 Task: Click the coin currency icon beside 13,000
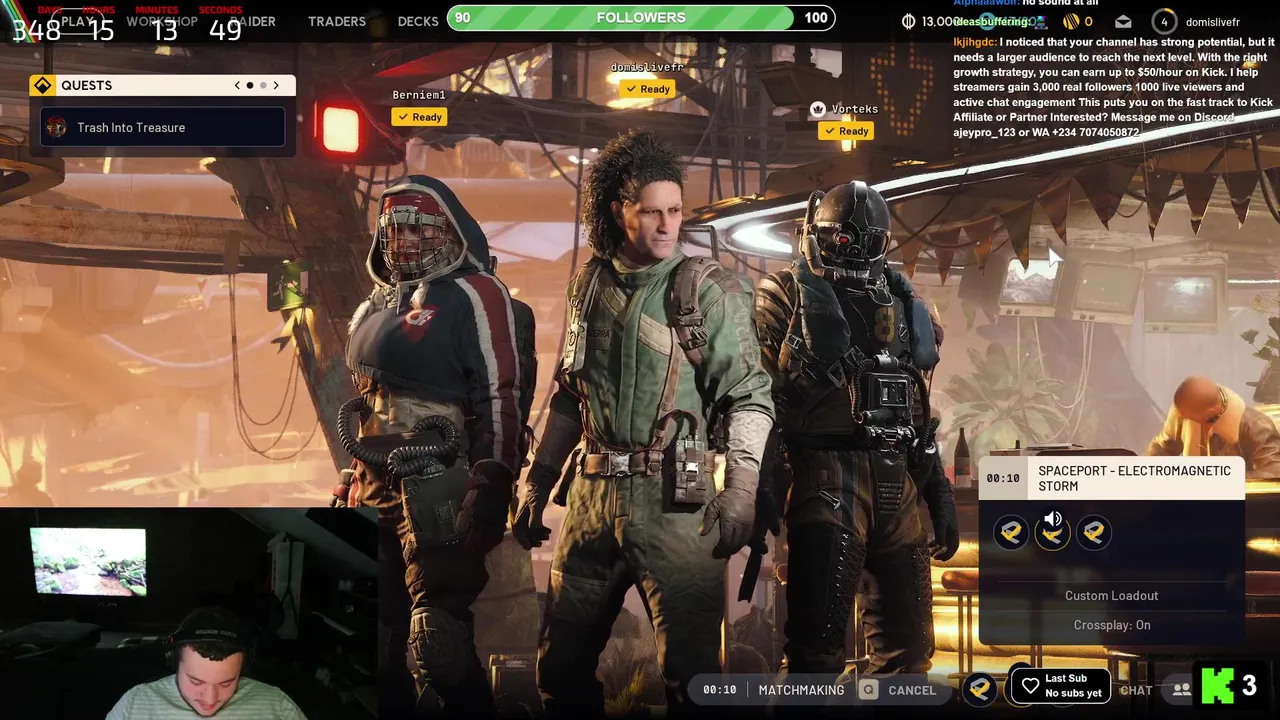pyautogui.click(x=908, y=21)
